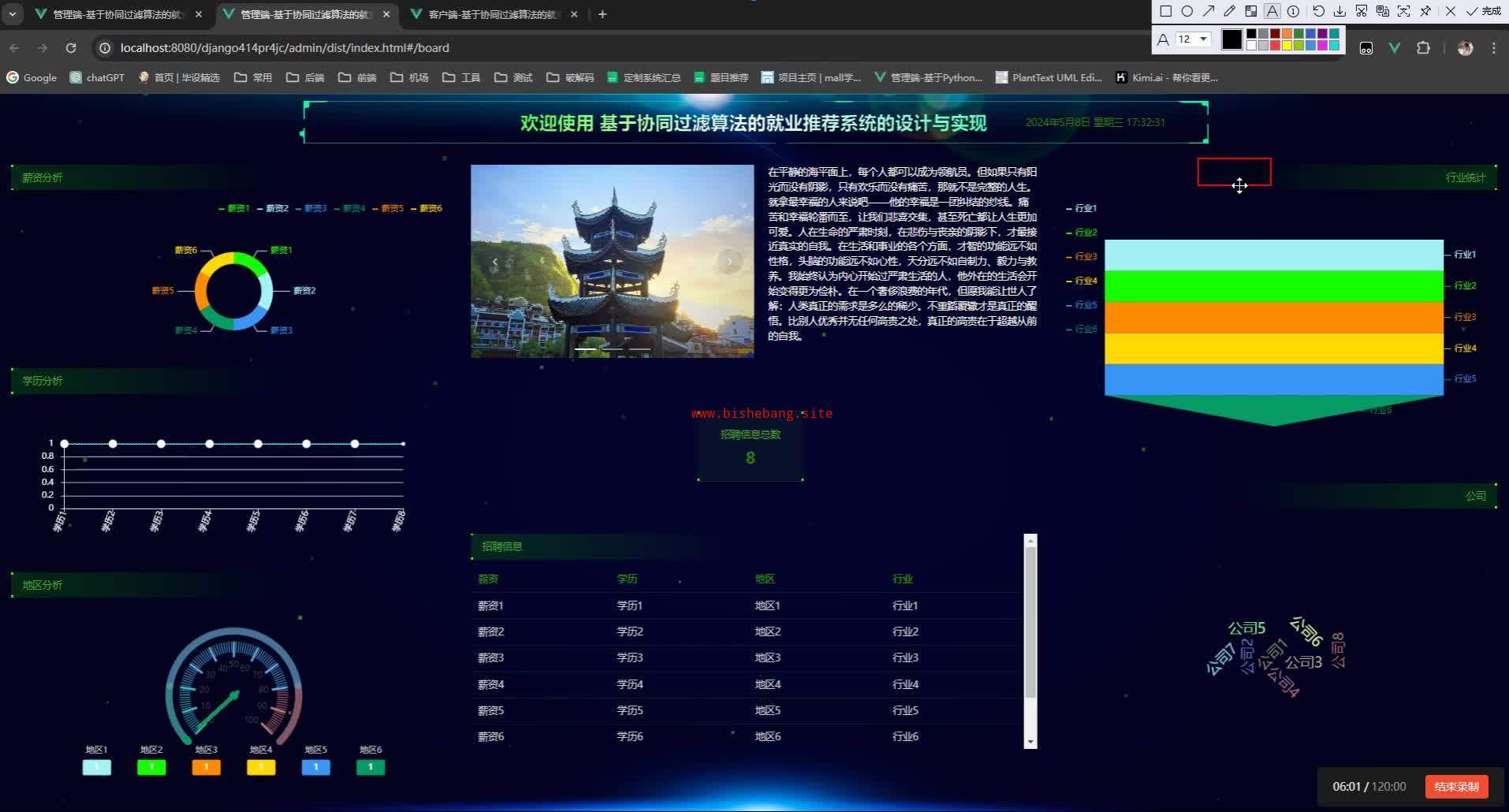Click the 结束录制 button

[x=1455, y=786]
